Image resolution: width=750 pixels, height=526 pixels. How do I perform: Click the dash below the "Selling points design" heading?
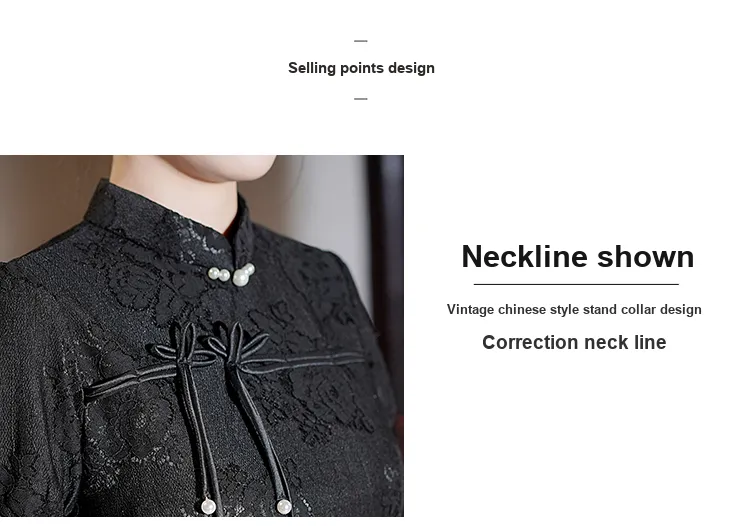tap(361, 99)
